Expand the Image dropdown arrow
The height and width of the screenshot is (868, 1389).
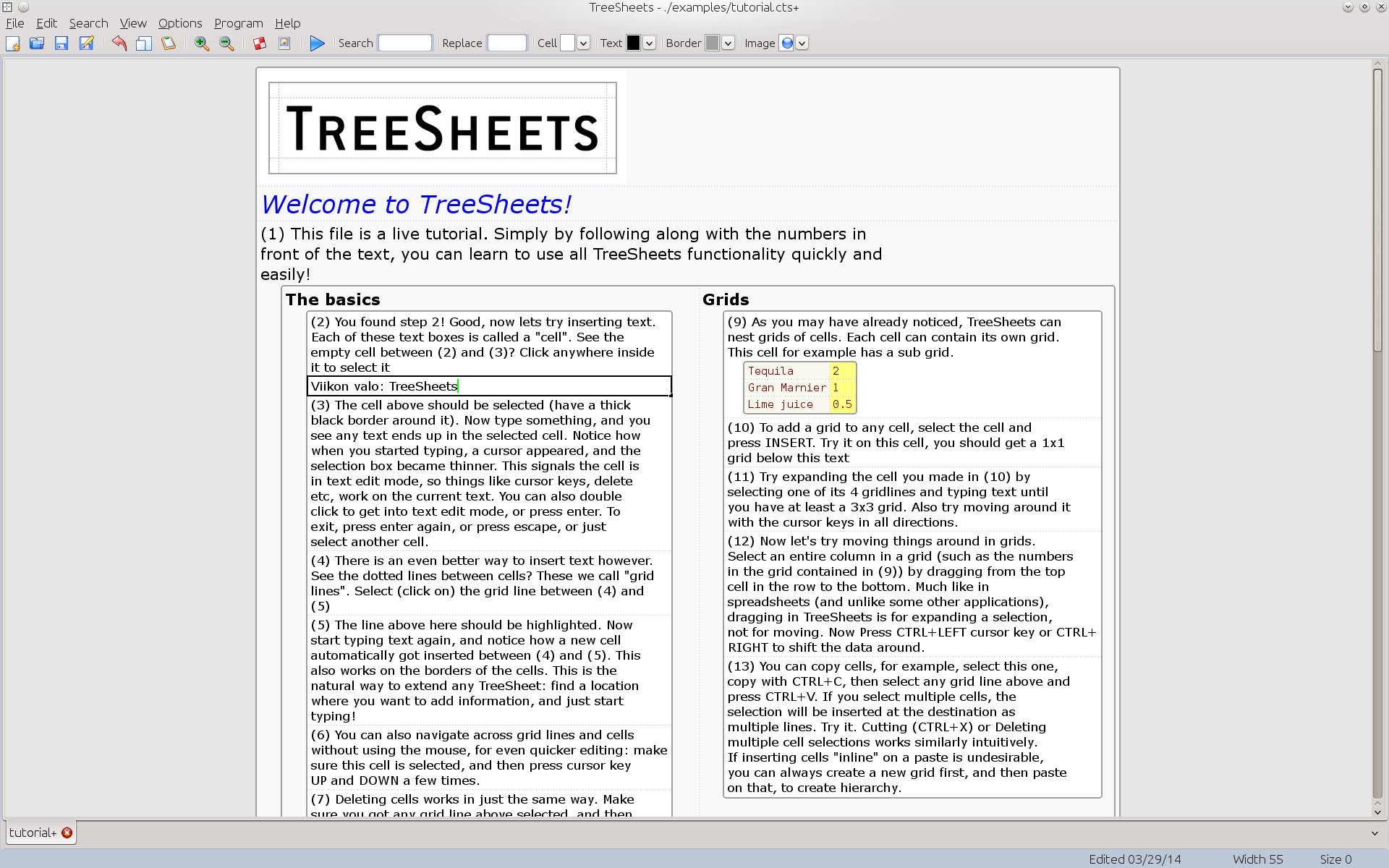802,43
